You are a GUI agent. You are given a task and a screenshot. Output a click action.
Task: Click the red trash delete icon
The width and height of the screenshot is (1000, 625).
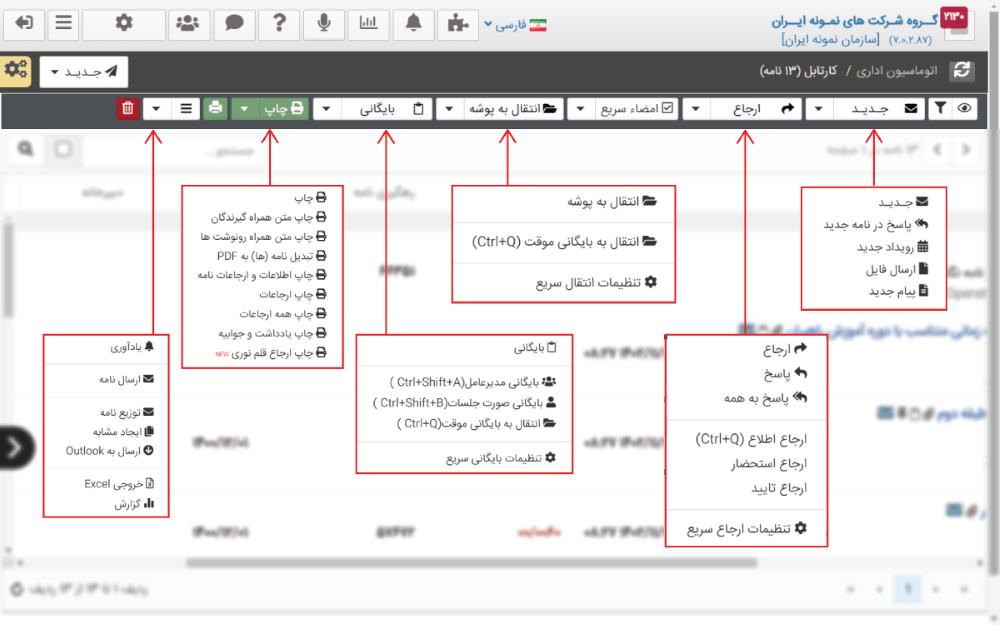click(125, 108)
